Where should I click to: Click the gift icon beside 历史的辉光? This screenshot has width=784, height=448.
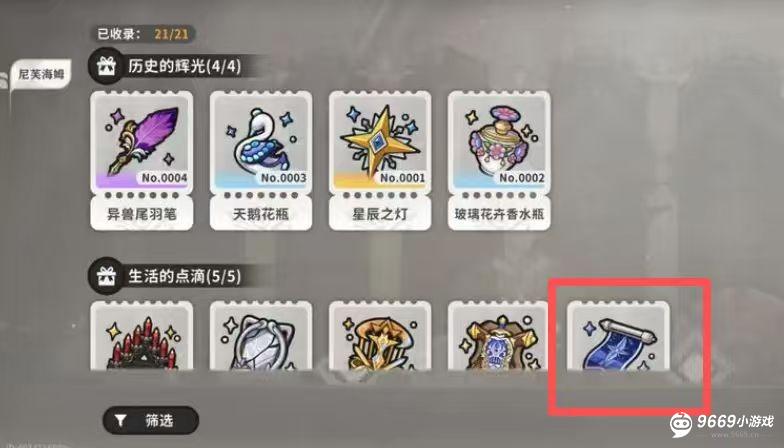106,66
